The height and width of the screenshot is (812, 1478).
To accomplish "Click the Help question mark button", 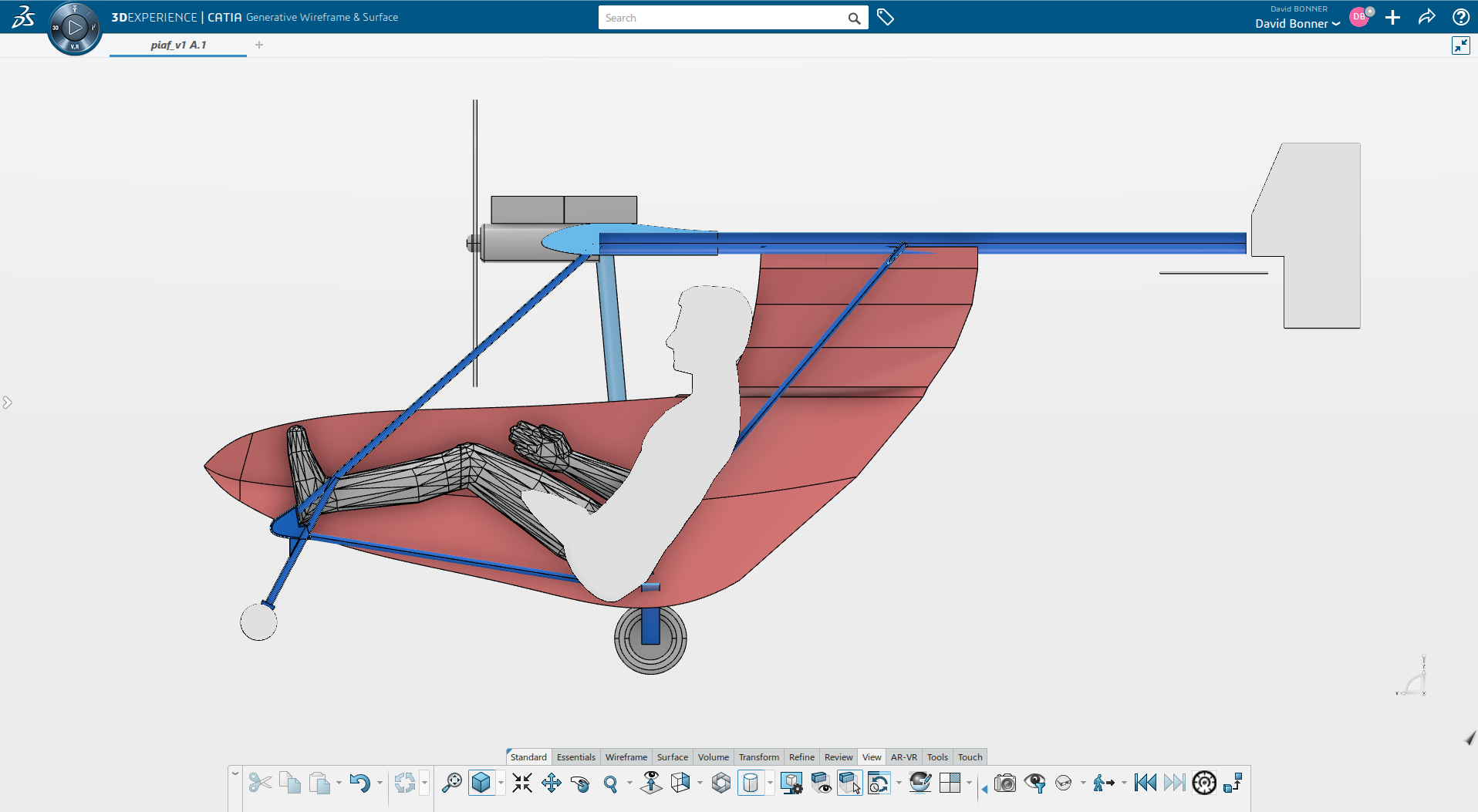I will (x=1460, y=16).
